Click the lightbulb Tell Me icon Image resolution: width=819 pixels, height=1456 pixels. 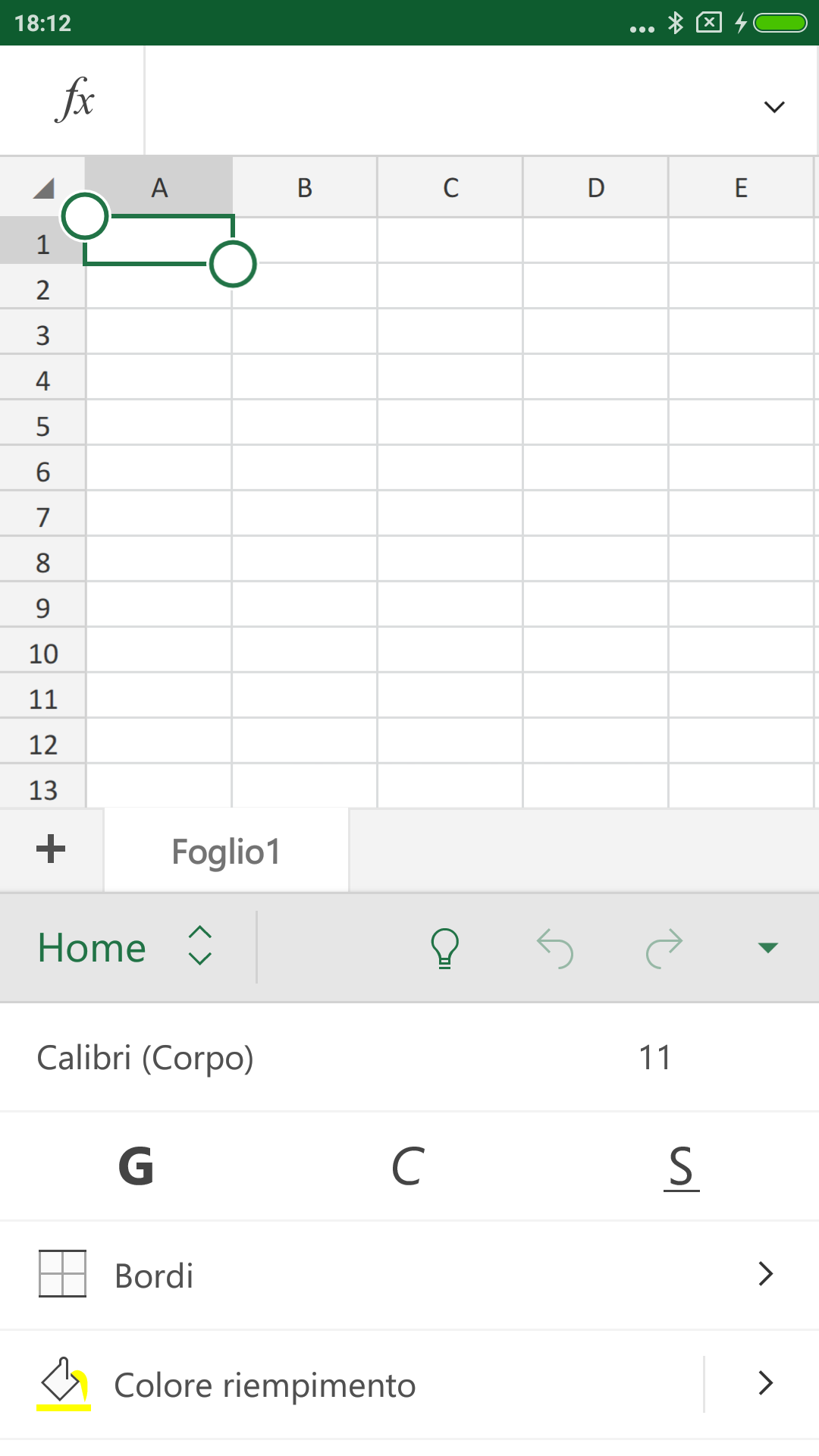click(445, 948)
